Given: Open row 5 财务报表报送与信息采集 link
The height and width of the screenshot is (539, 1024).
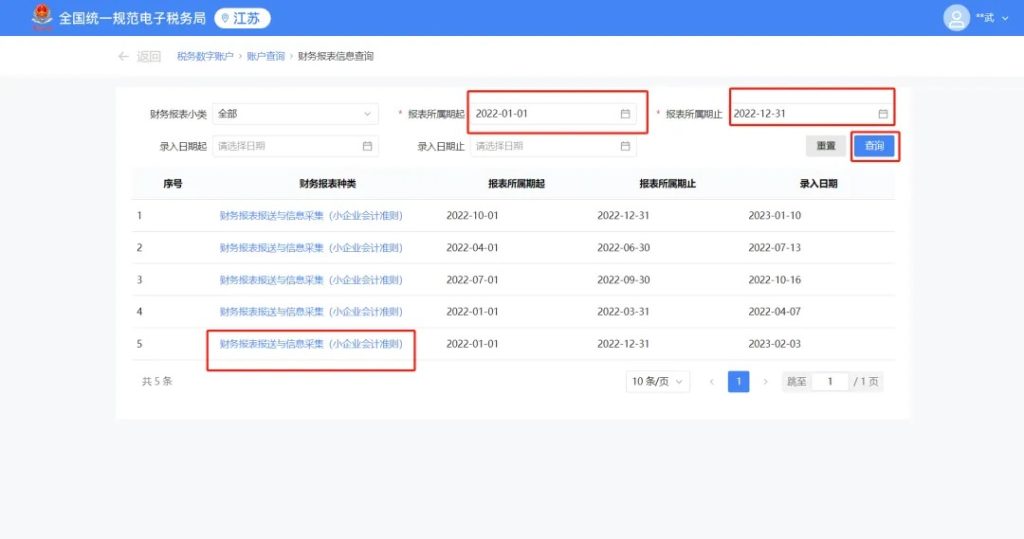Looking at the screenshot, I should click(311, 344).
